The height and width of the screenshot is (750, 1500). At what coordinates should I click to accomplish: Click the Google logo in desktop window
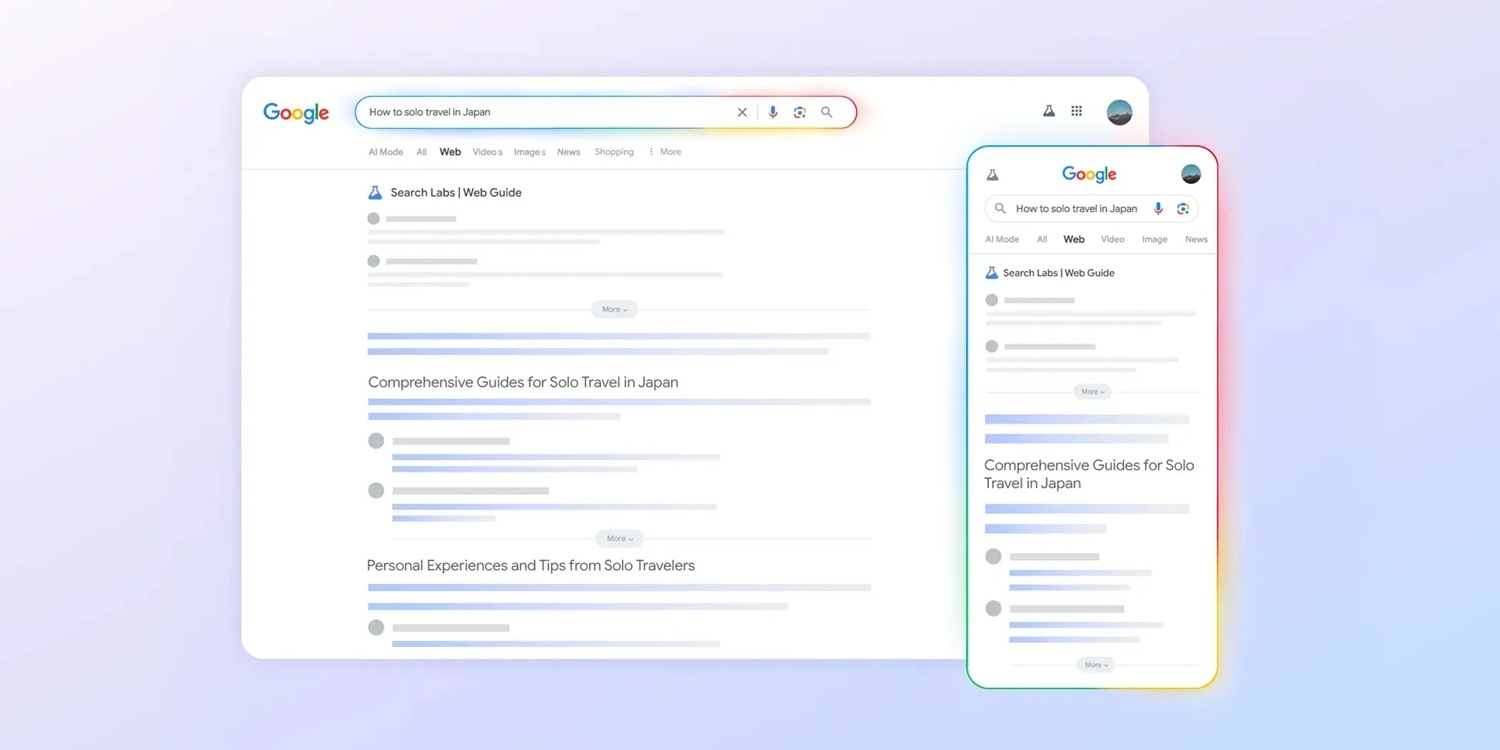click(x=296, y=113)
